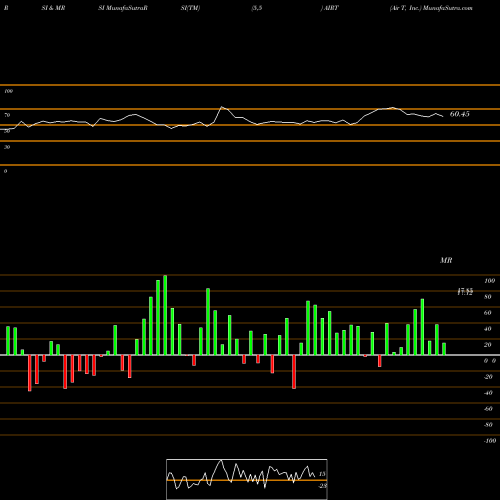Click the highest peak of the RSI line

(x=222, y=107)
